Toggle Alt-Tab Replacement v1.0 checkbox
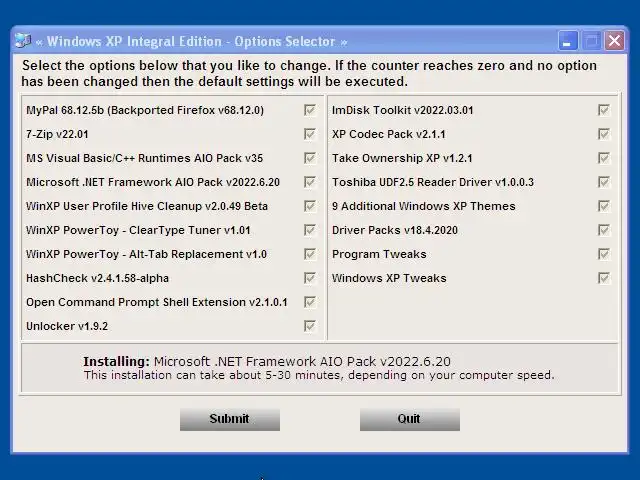The height and width of the screenshot is (480, 640). coord(310,254)
